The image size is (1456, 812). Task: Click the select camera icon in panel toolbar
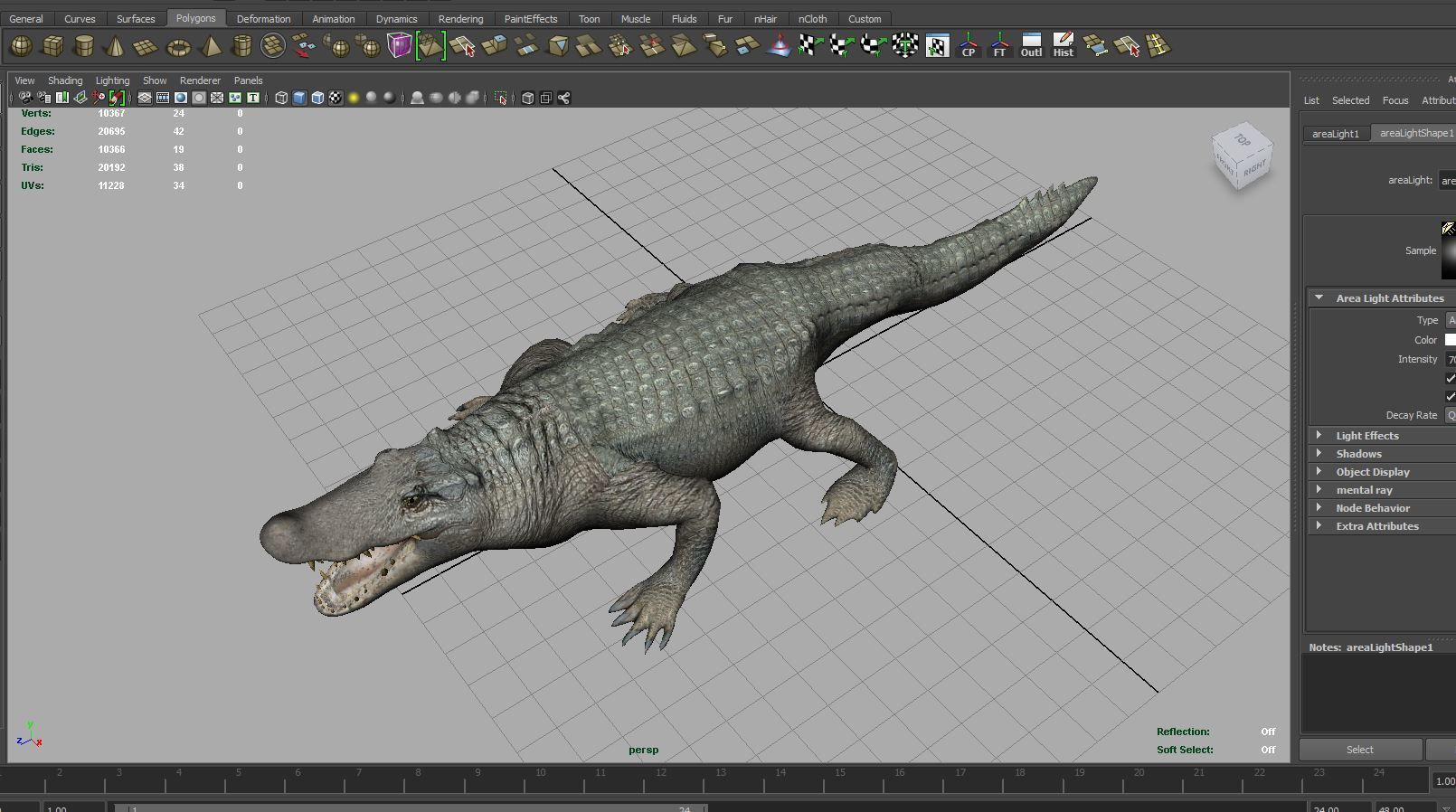(25, 98)
